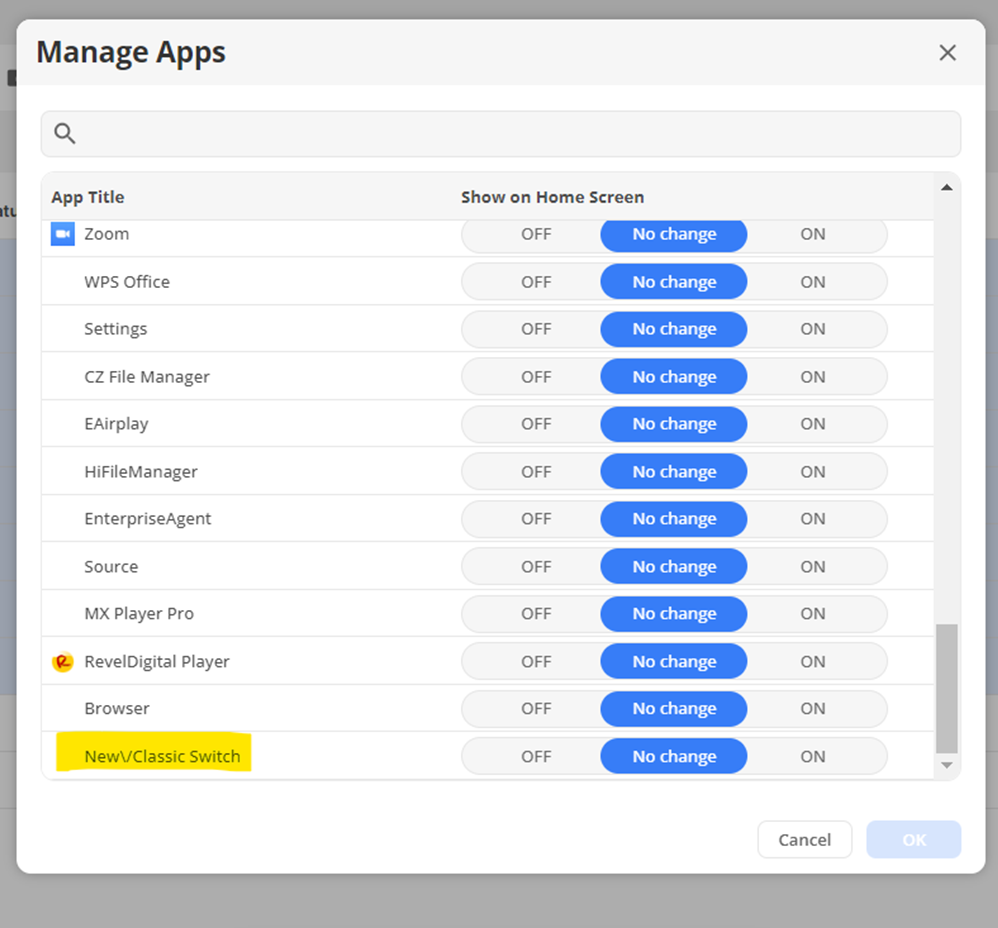Select No change for HiFileManager

pyautogui.click(x=674, y=472)
